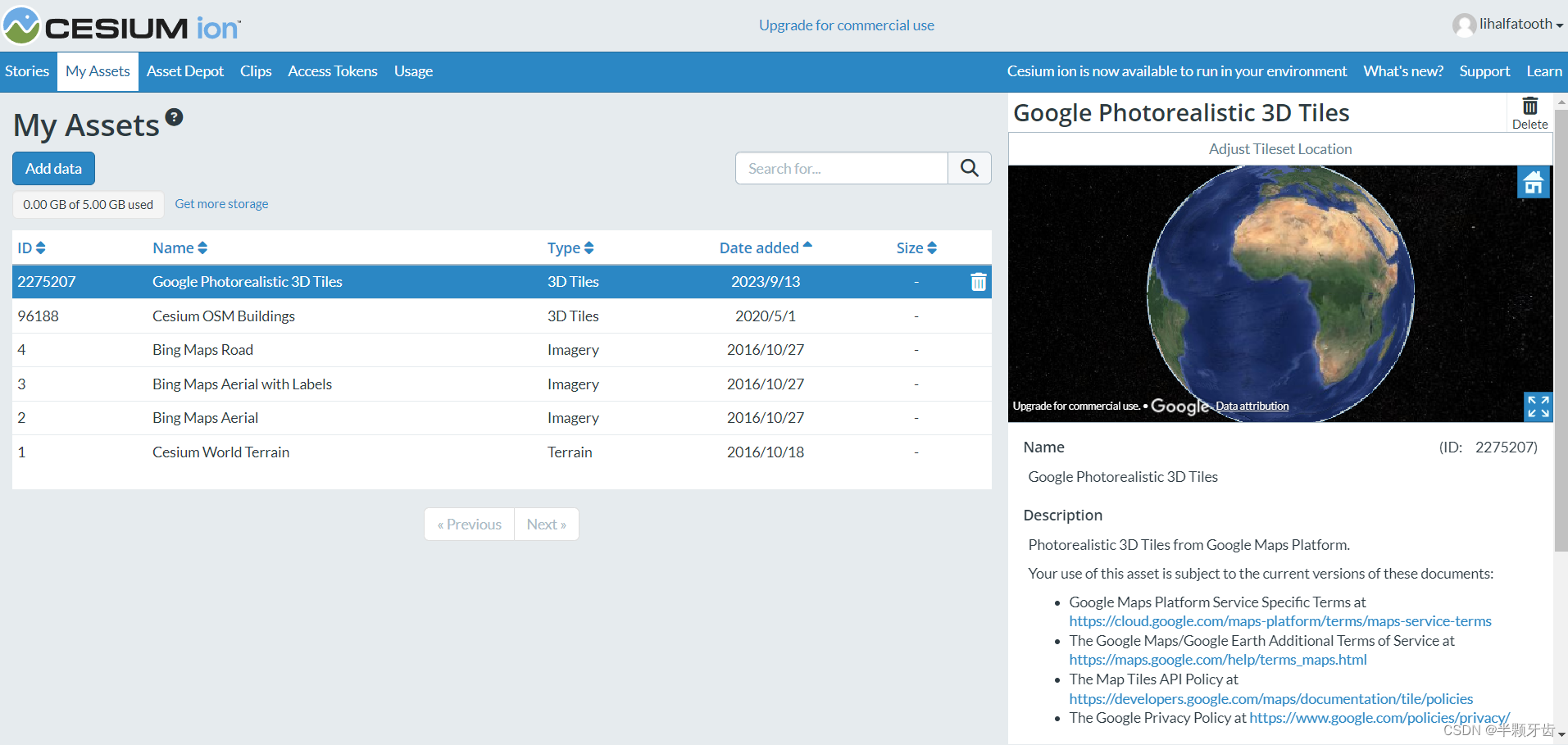Viewport: 1568px width, 745px height.
Task: Click the Add data button
Action: pyautogui.click(x=53, y=168)
